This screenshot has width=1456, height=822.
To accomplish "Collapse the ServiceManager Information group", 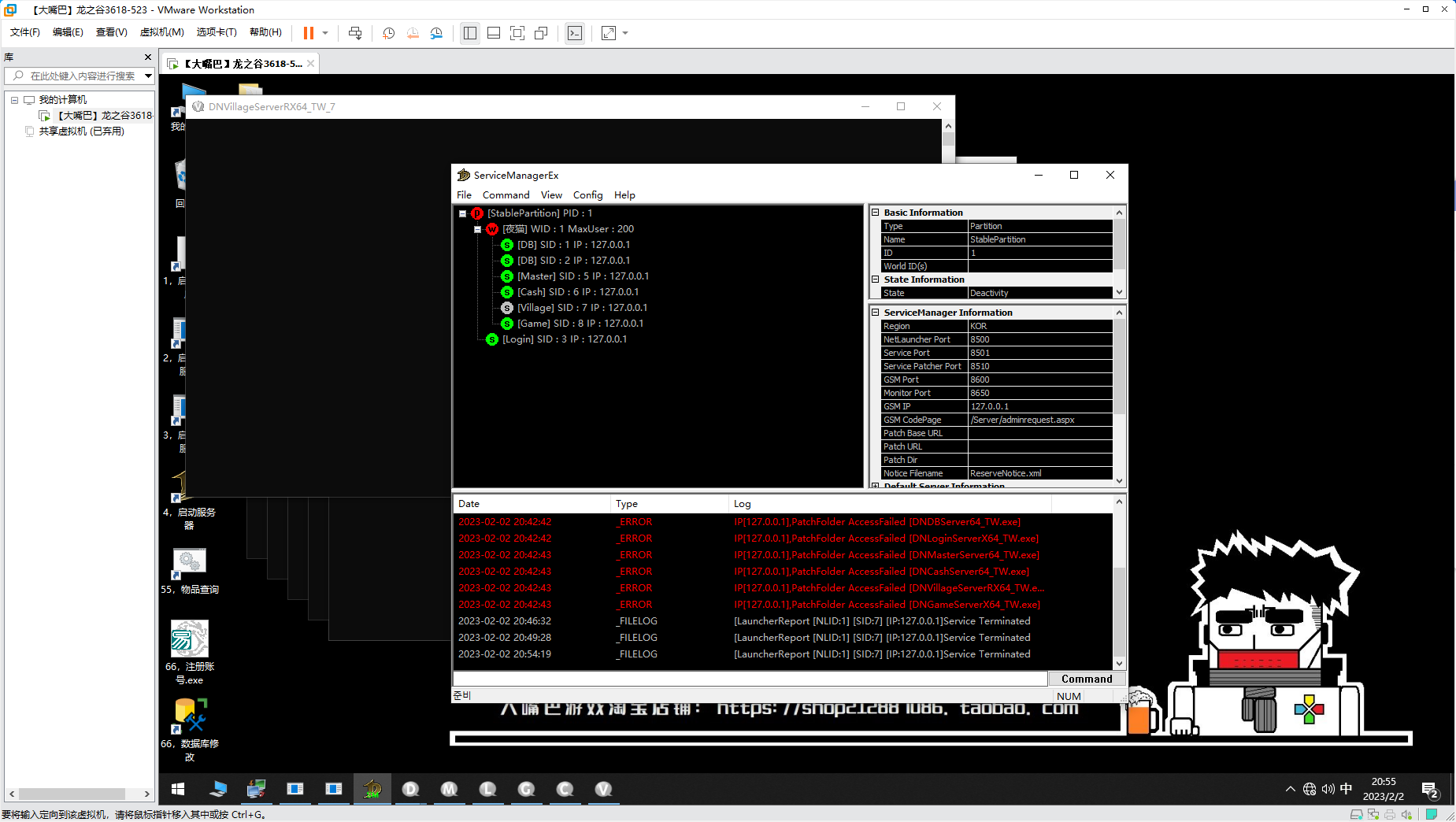I will [x=875, y=313].
